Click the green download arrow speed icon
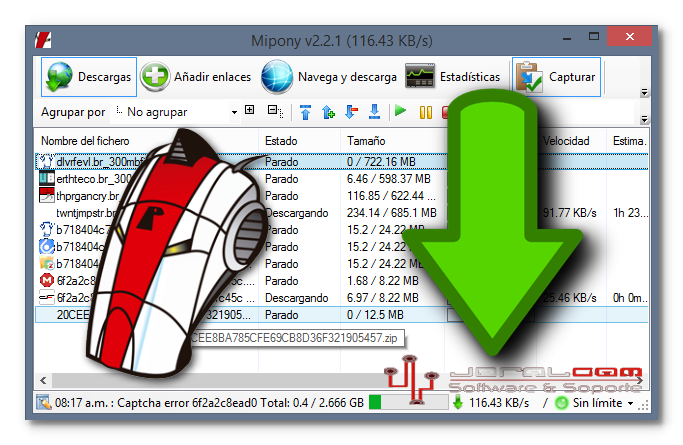The width and height of the screenshot is (683, 445). [x=457, y=402]
